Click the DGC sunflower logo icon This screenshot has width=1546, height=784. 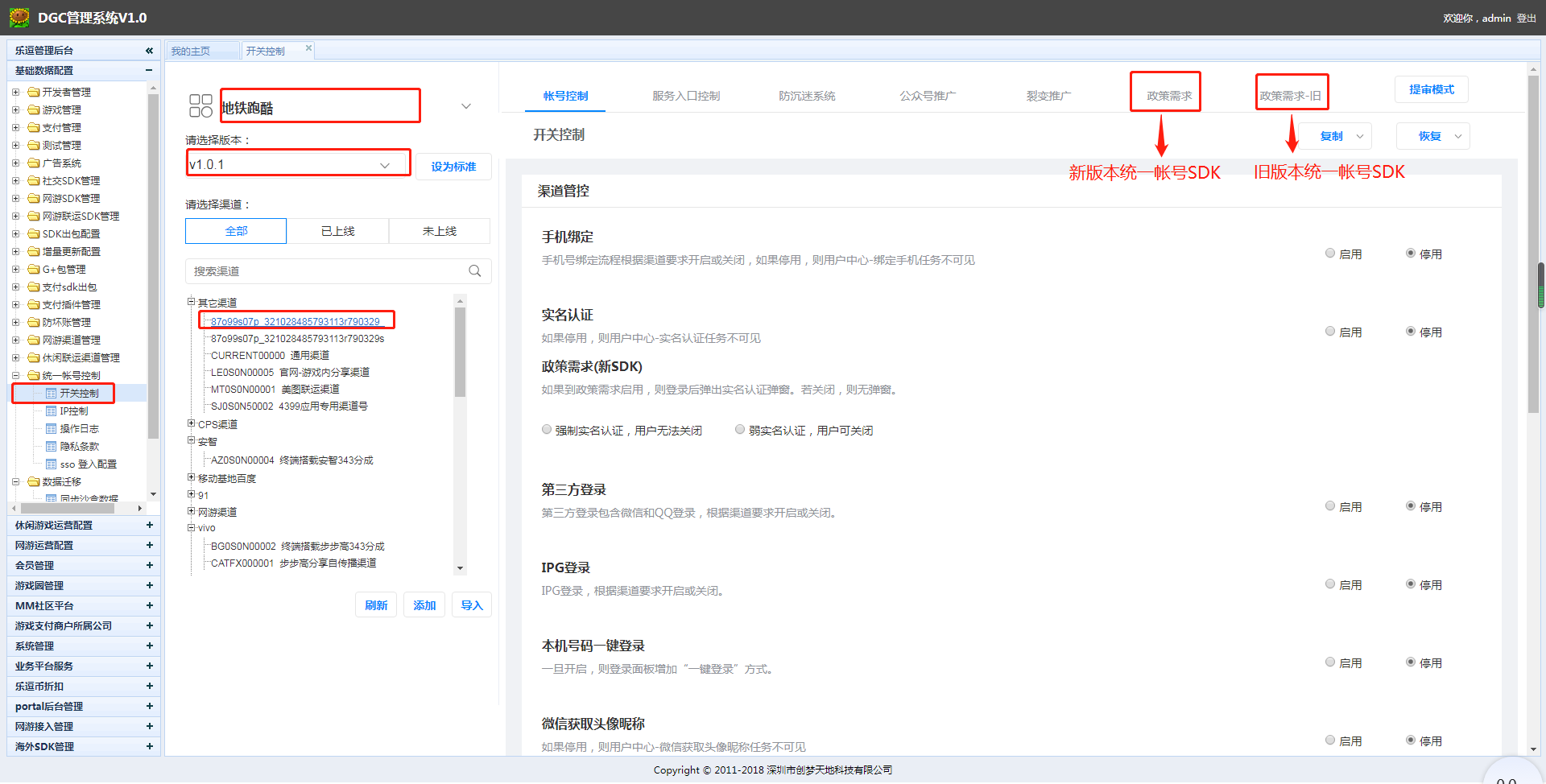pyautogui.click(x=19, y=17)
